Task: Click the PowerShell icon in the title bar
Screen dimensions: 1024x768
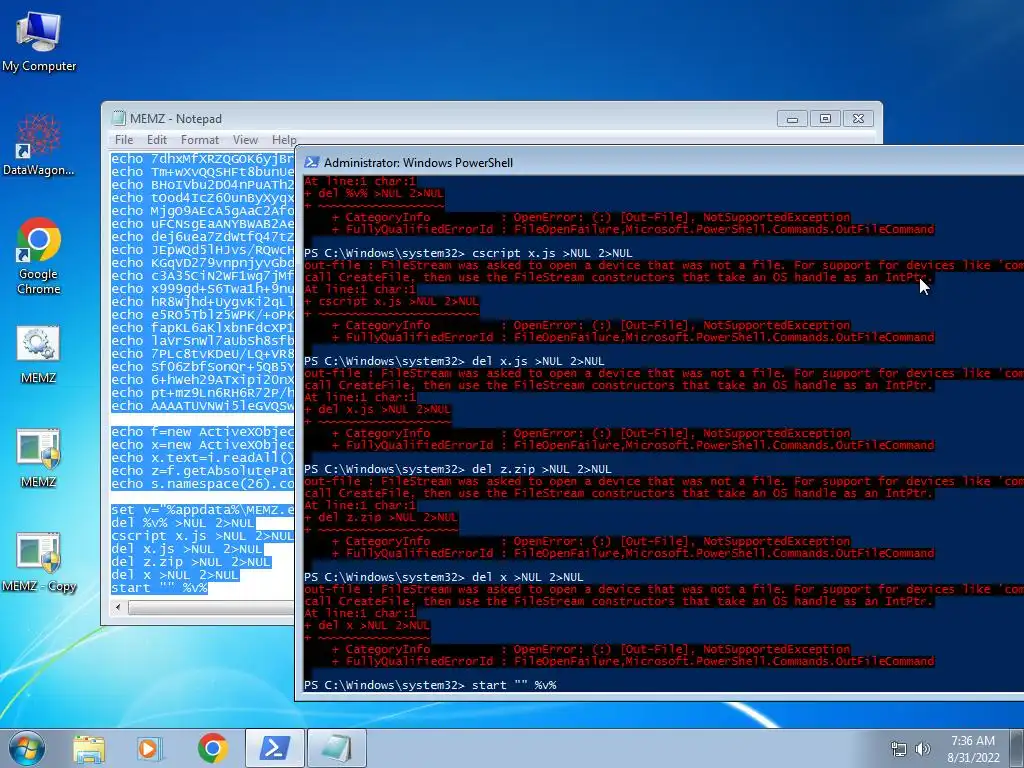Action: click(312, 162)
